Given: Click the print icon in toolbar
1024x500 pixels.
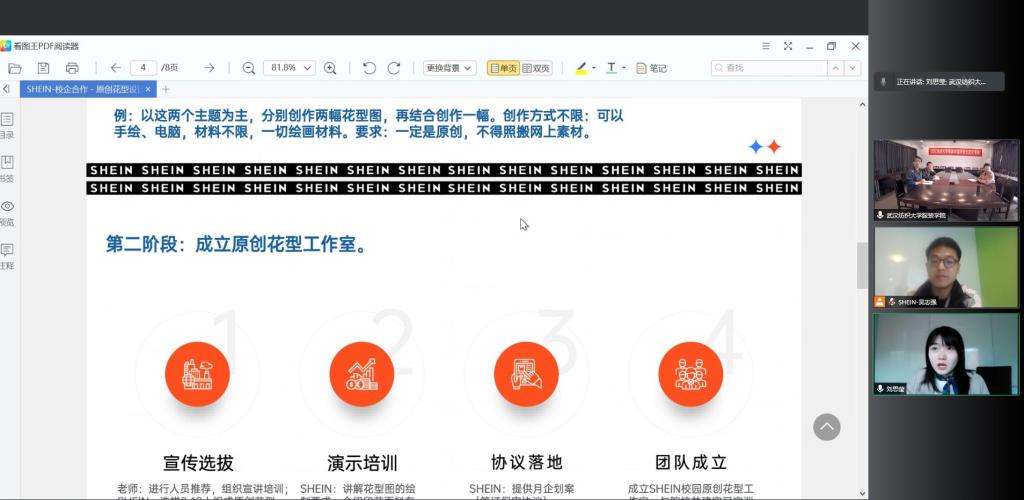Looking at the screenshot, I should pos(72,68).
